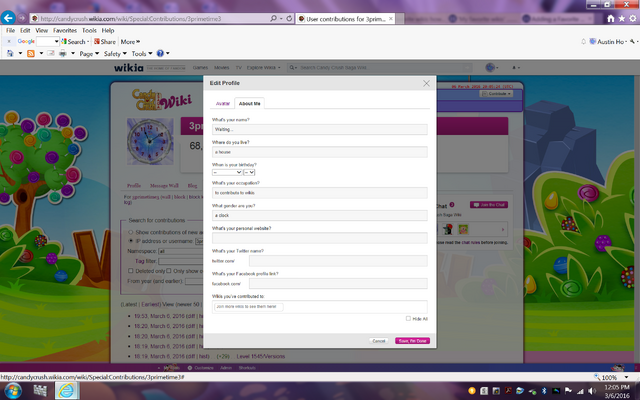Screen dimensions: 640x400
Task: Open the birthday month dropdown
Action: pyautogui.click(x=227, y=172)
